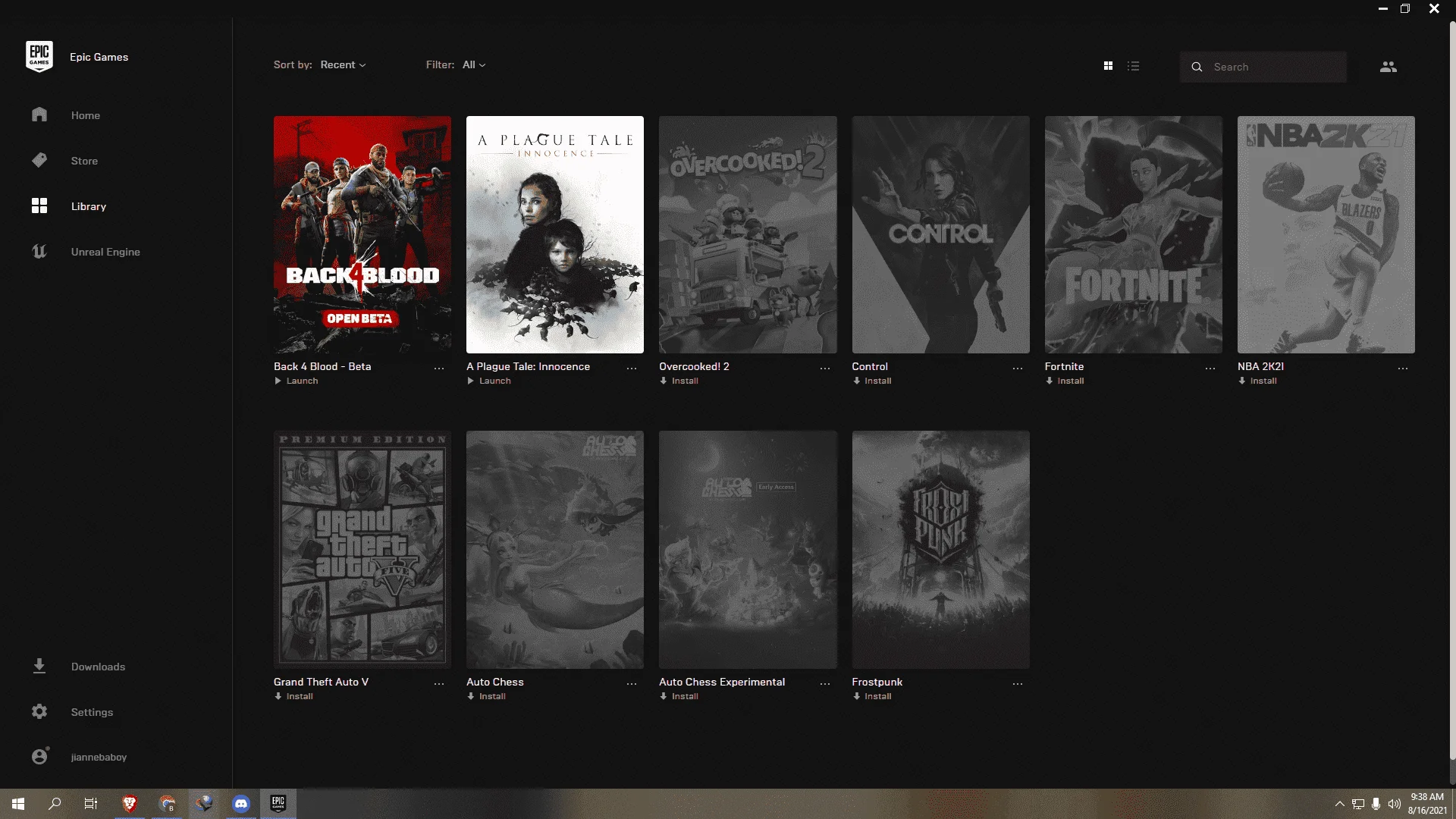Click the Auto Chess Experimental cover art
This screenshot has height=819, width=1456.
pyautogui.click(x=748, y=550)
